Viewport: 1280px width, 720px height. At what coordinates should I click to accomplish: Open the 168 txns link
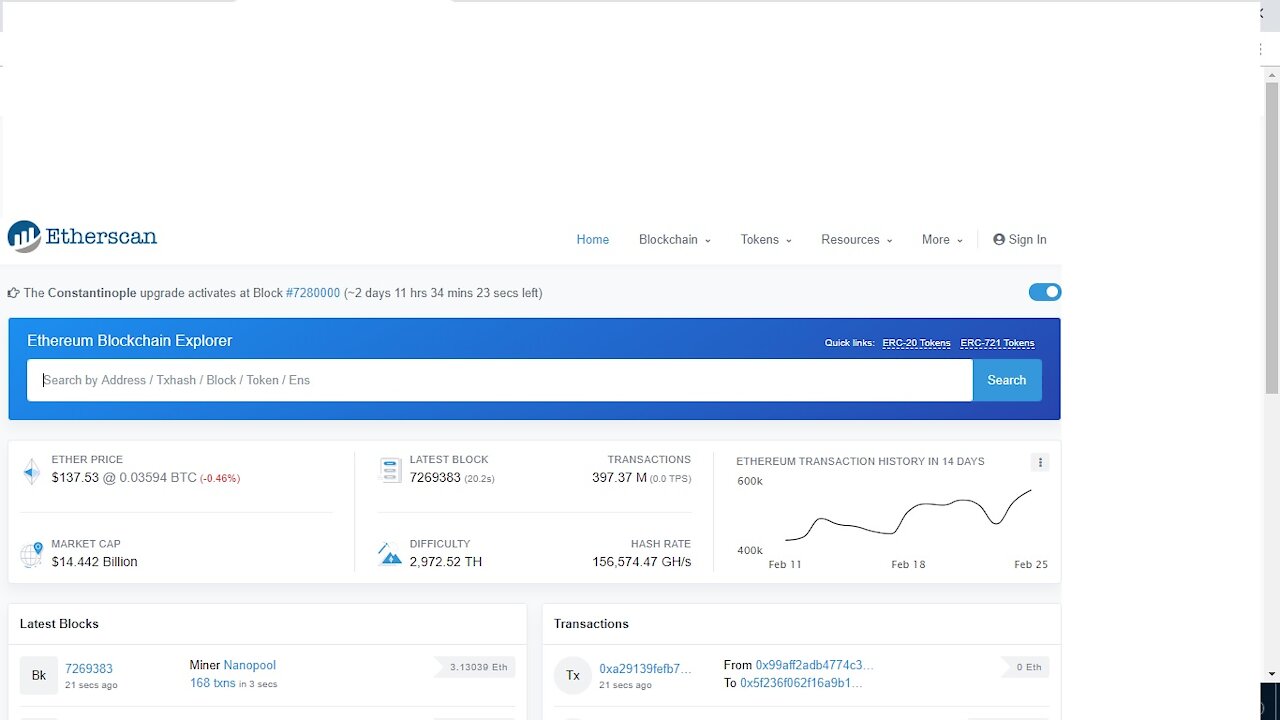point(212,683)
